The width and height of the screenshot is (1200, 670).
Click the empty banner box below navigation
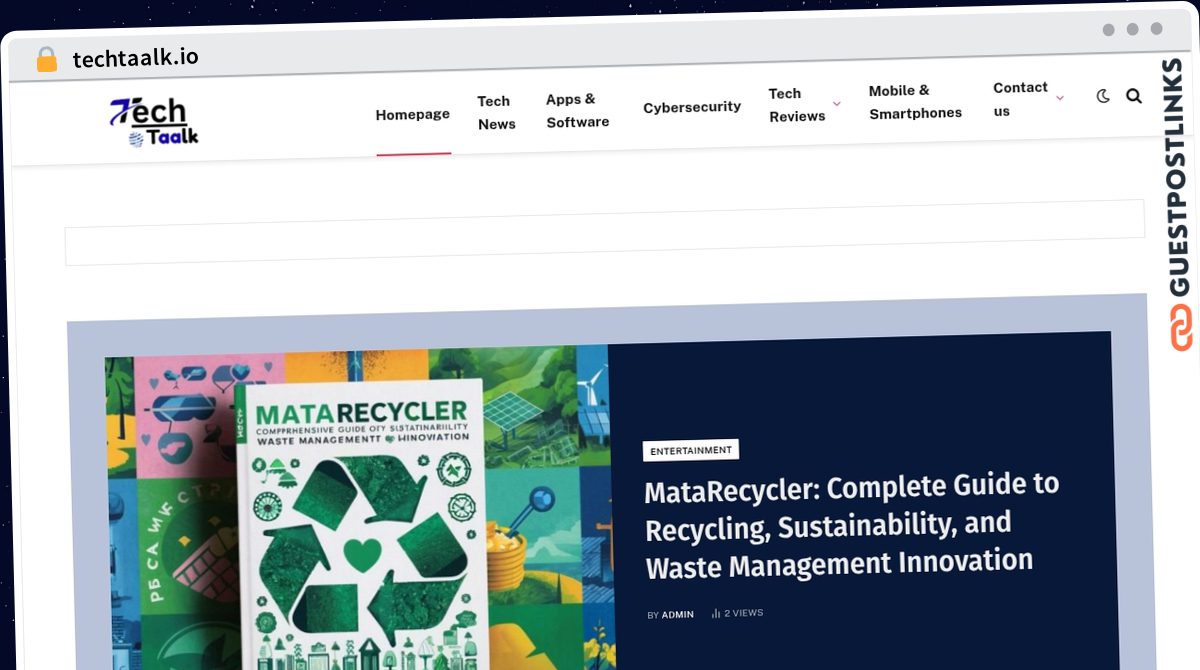(605, 232)
